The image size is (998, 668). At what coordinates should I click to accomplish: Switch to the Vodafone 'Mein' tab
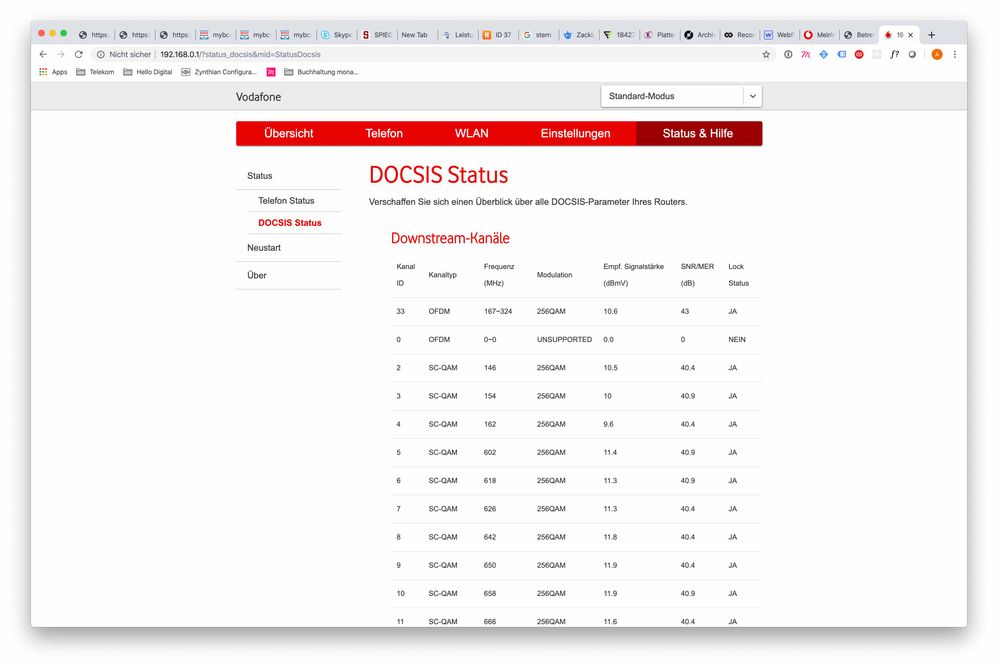tap(820, 35)
